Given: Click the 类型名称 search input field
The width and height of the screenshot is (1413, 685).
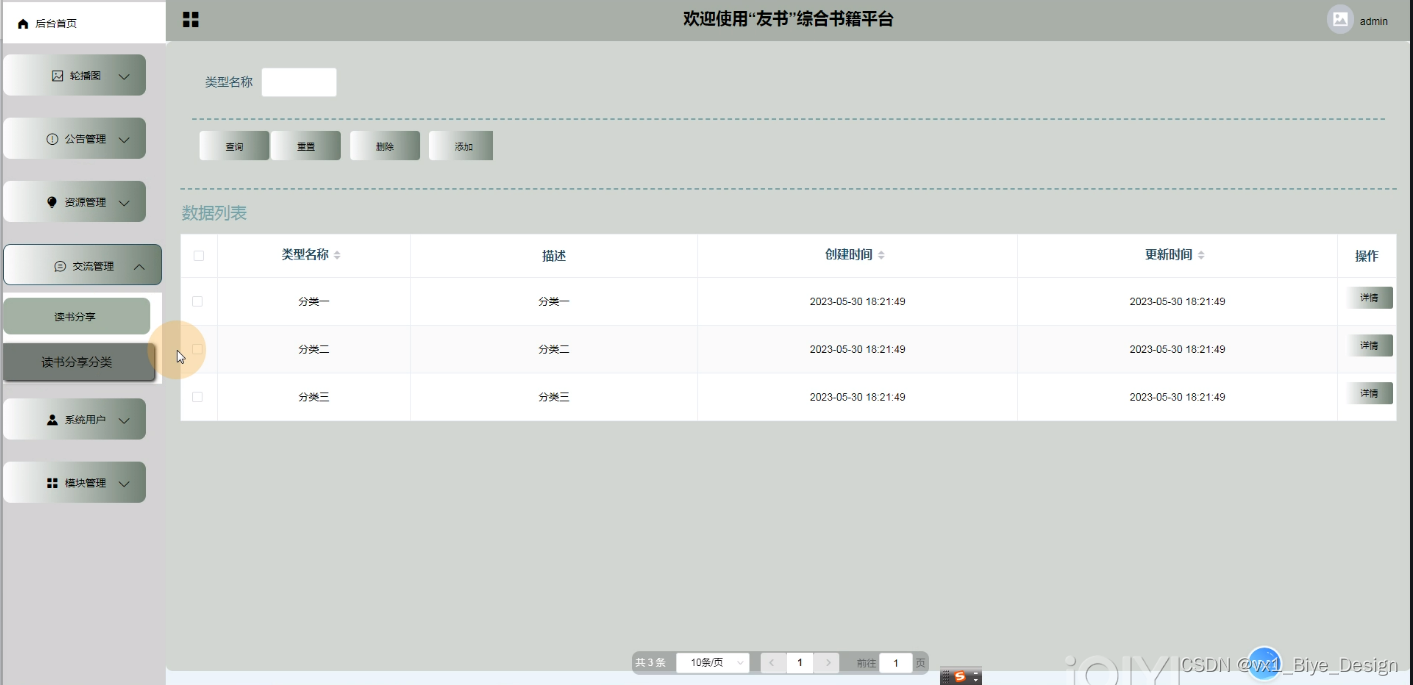Looking at the screenshot, I should 299,82.
